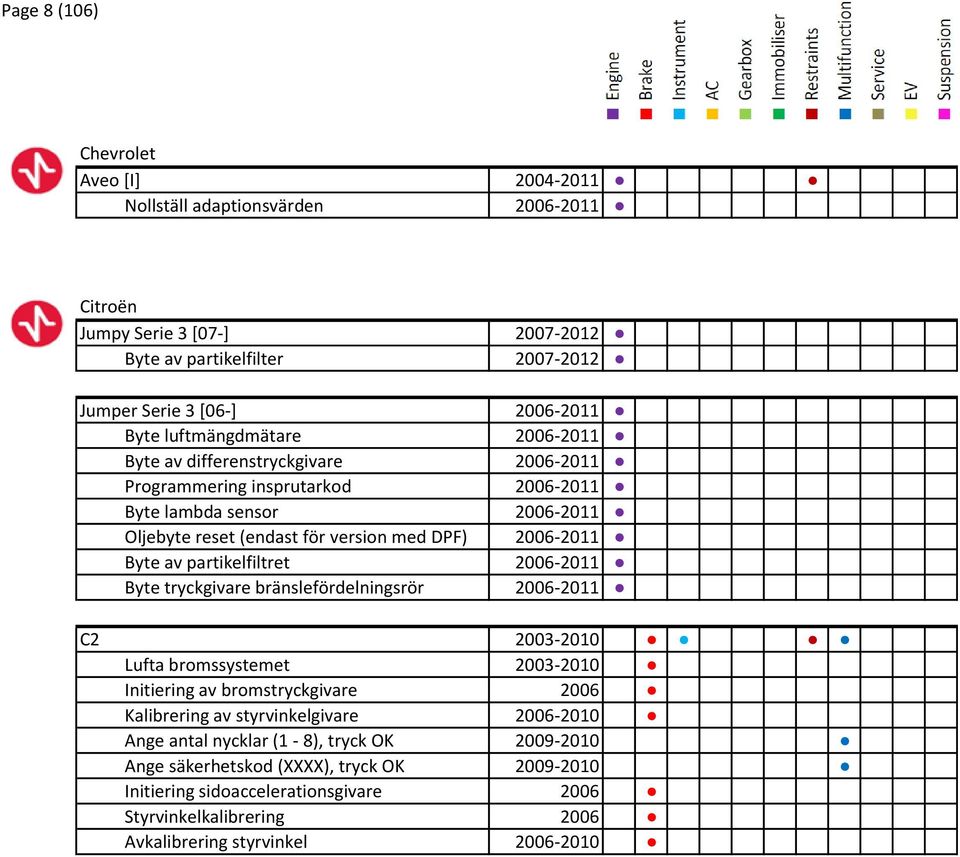The image size is (960, 857).
Task: Click the Engine dot for Byte av partikelfilter
Action: click(620, 359)
